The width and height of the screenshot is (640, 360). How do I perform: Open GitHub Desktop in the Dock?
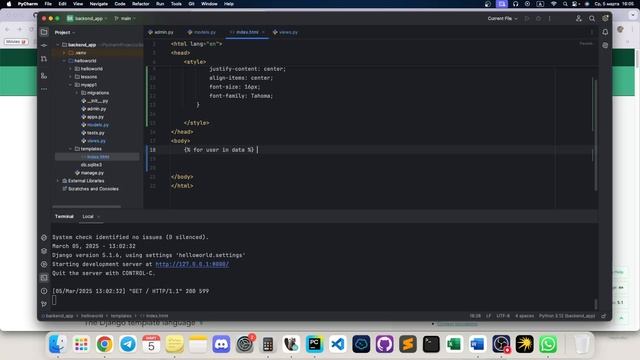tap(384, 344)
